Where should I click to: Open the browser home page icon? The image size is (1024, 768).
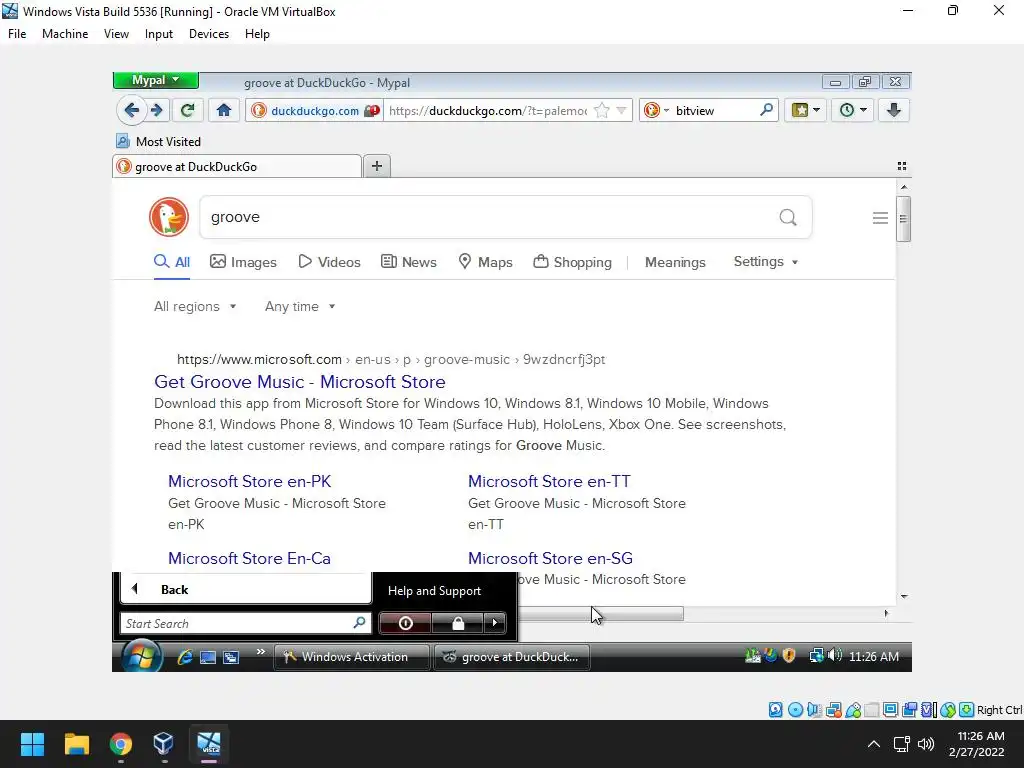click(223, 110)
